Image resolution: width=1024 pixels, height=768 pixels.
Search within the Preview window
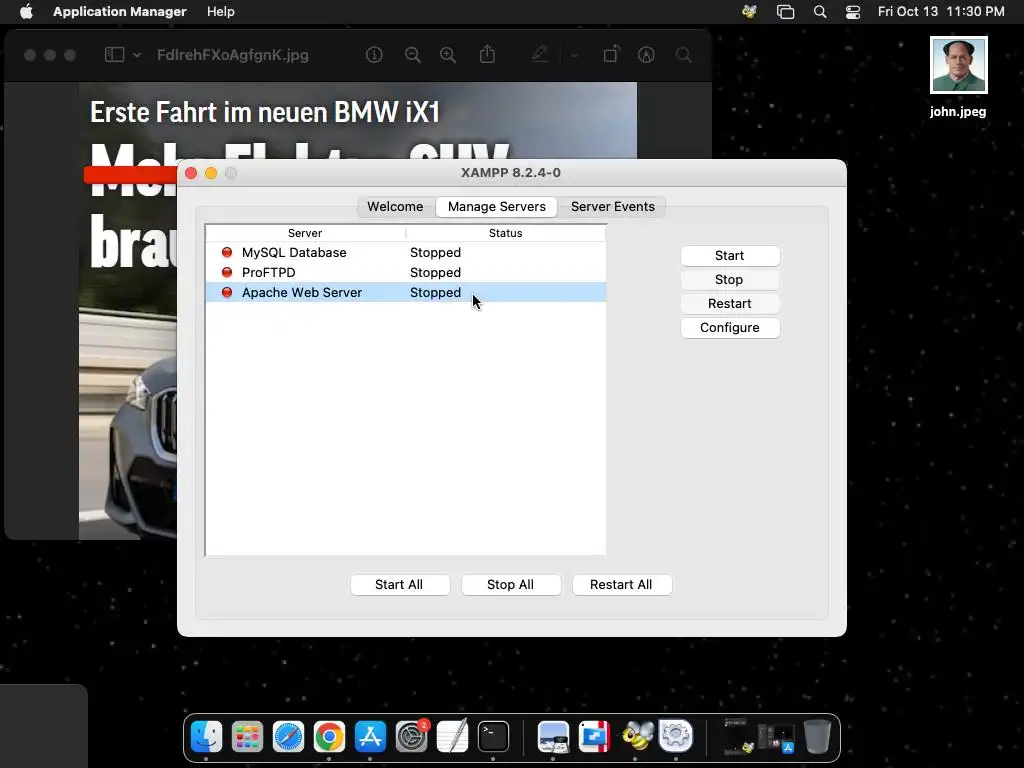684,55
